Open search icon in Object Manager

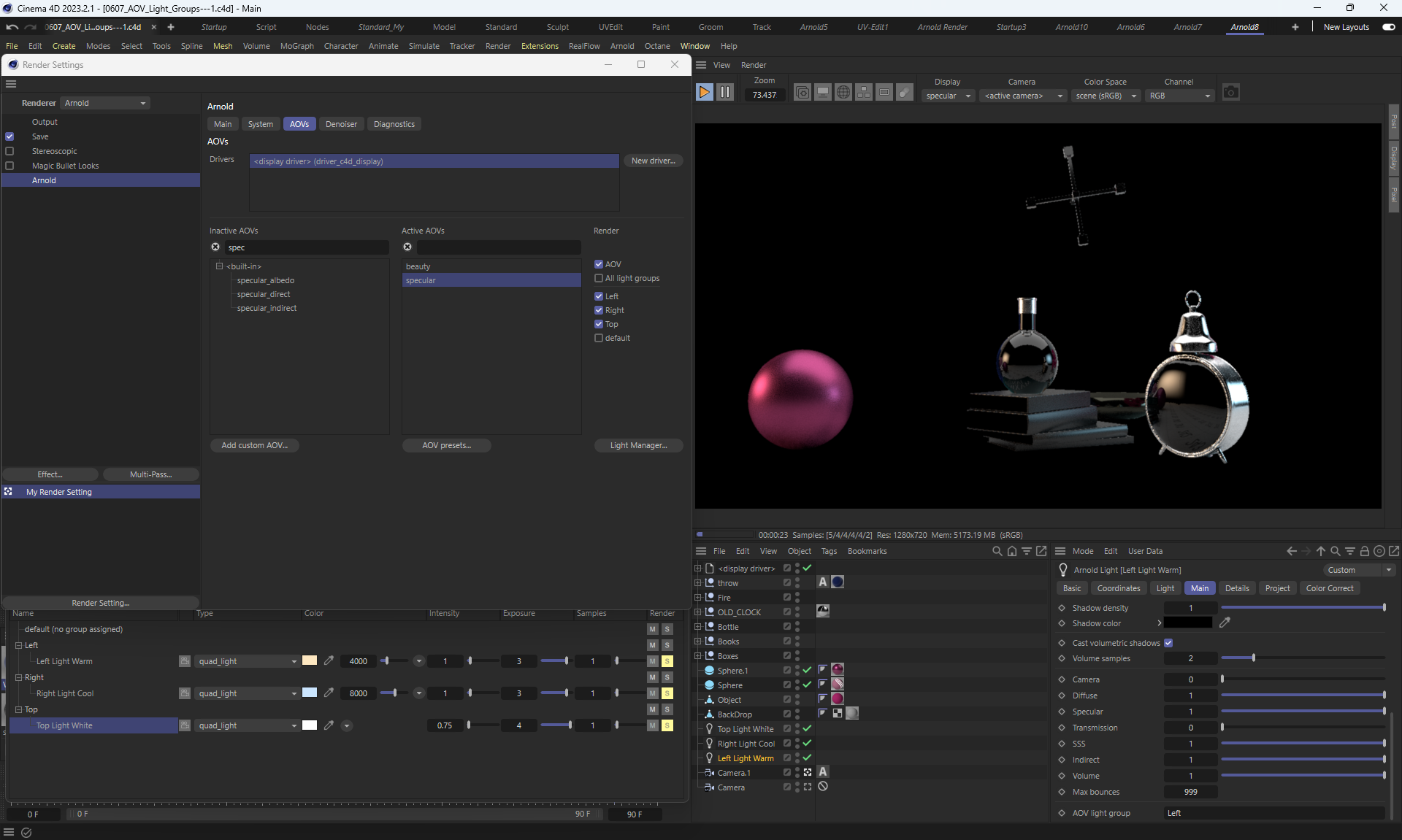click(x=997, y=551)
